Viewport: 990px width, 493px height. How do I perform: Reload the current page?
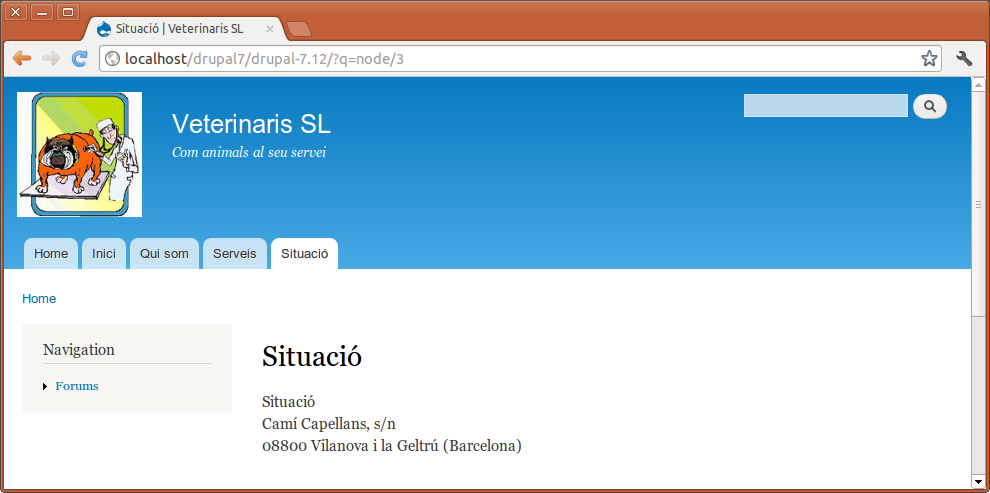[80, 59]
